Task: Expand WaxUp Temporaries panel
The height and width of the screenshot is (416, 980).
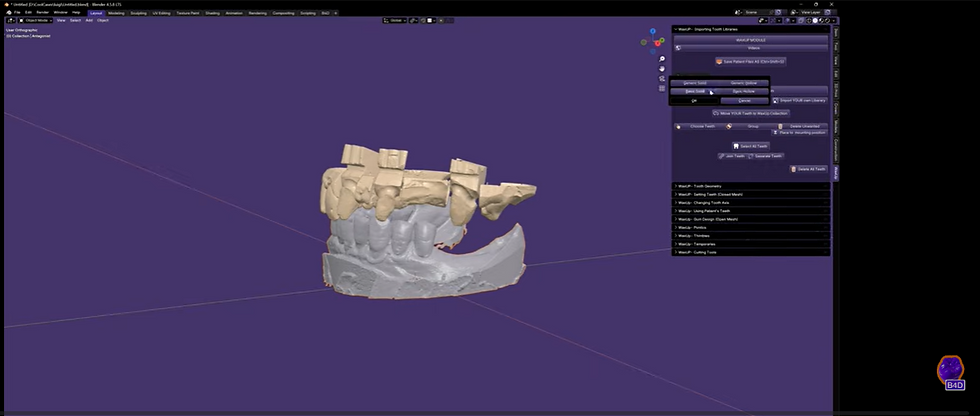Action: pyautogui.click(x=751, y=244)
